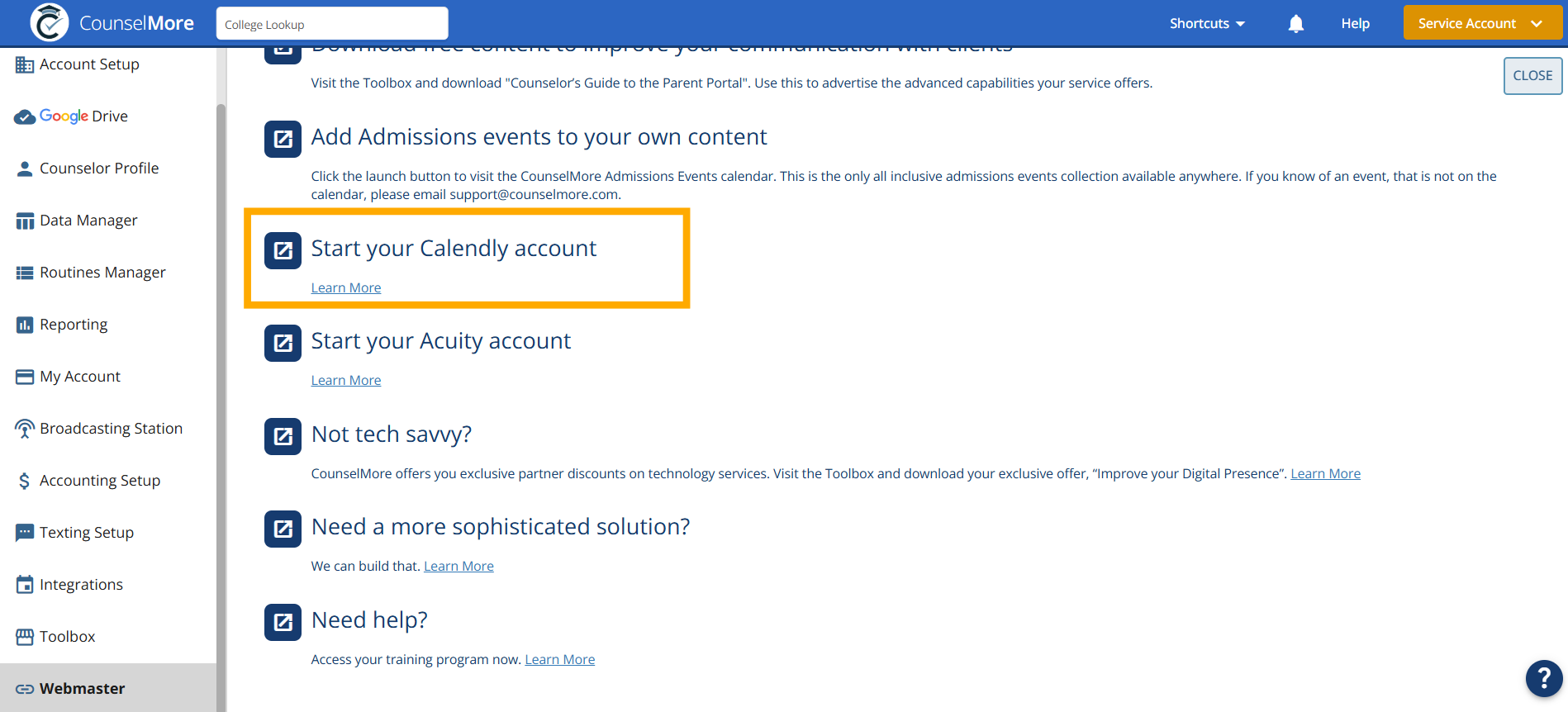
Task: Open the Toolbox menu item
Action: (67, 637)
